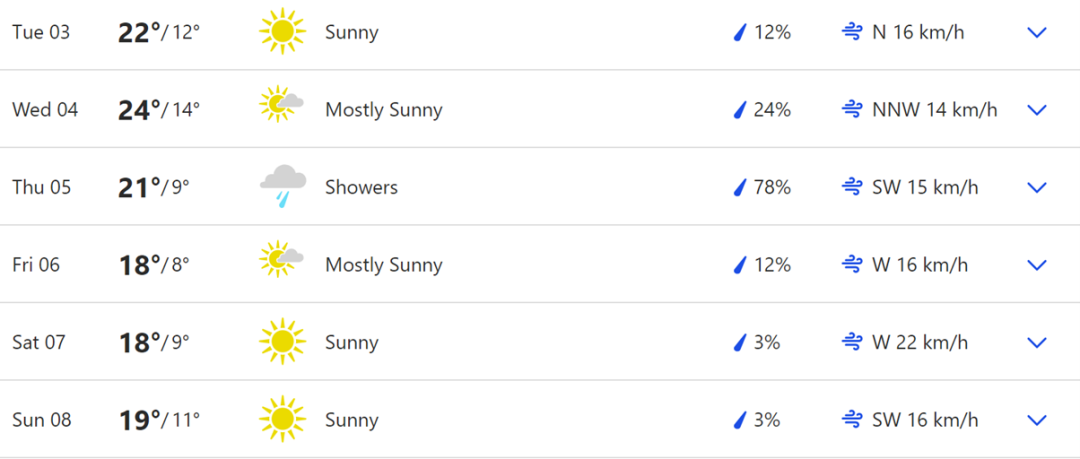
Task: Expand Wed 04 forecast details chevron
Action: tap(1037, 110)
